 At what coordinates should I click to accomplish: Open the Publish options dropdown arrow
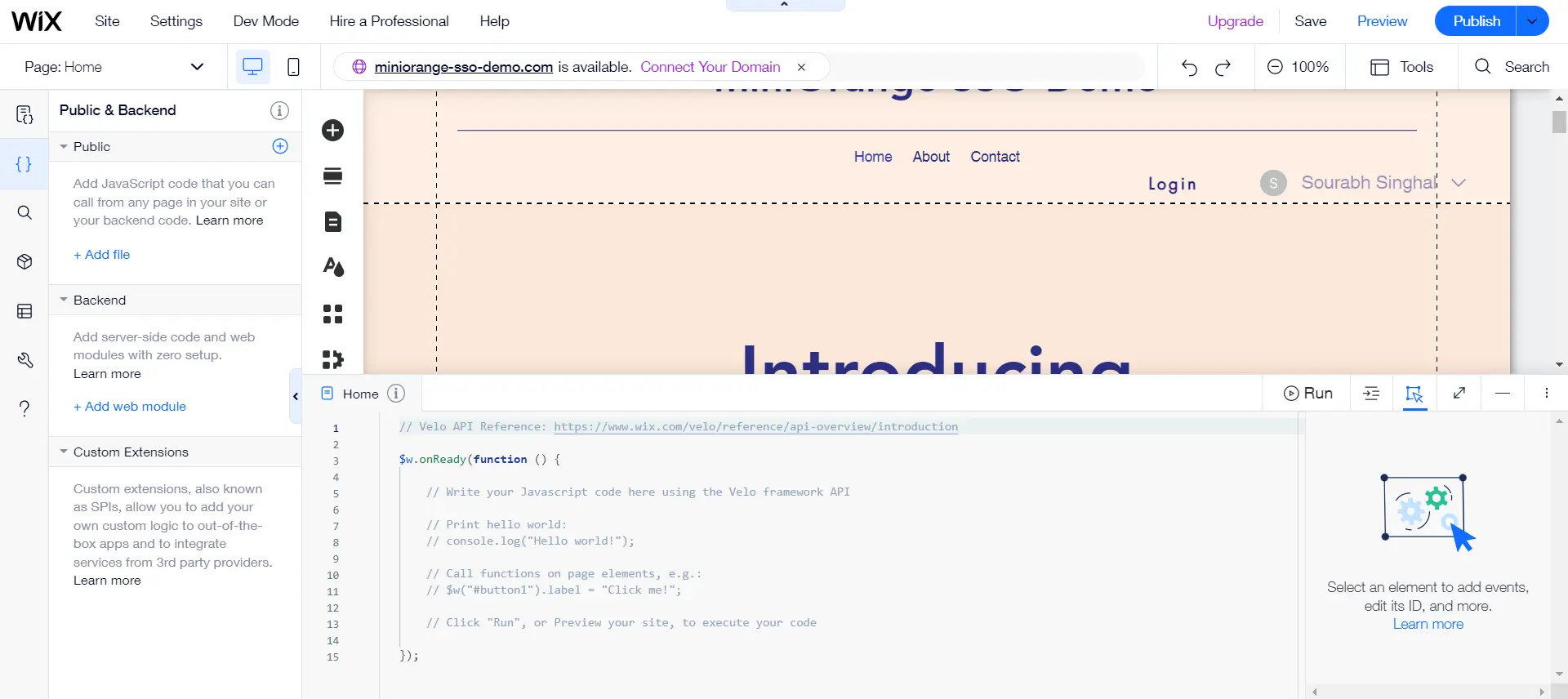pyautogui.click(x=1533, y=21)
